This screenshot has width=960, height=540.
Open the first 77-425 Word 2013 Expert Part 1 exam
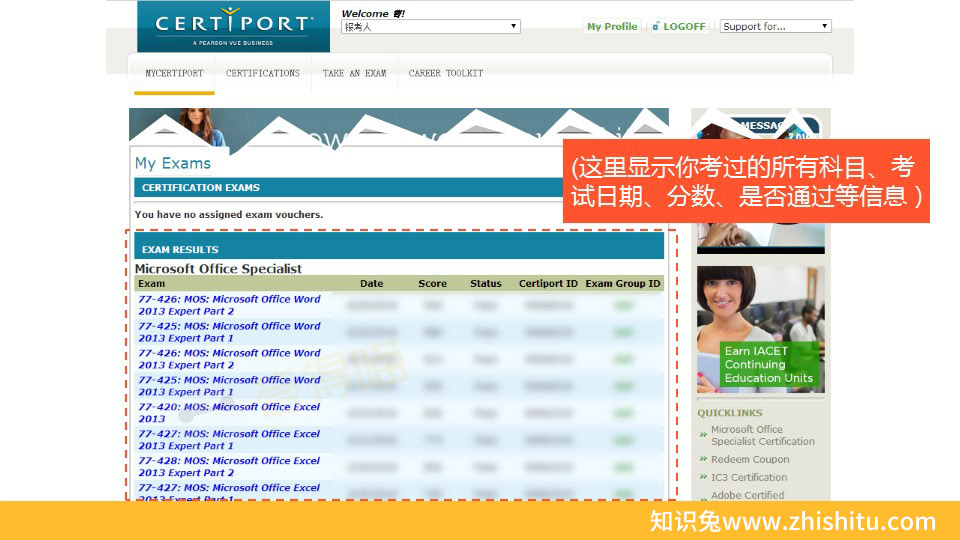(x=229, y=332)
